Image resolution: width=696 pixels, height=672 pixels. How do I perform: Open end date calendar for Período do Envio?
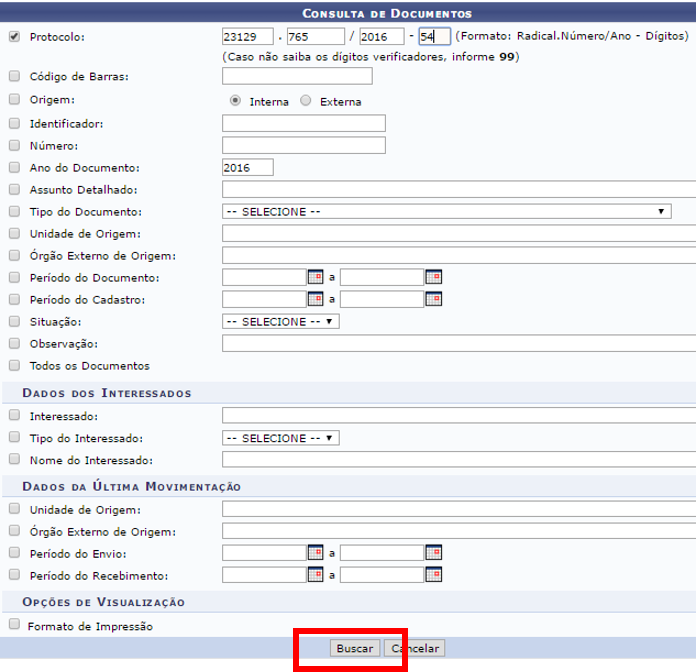point(433,553)
